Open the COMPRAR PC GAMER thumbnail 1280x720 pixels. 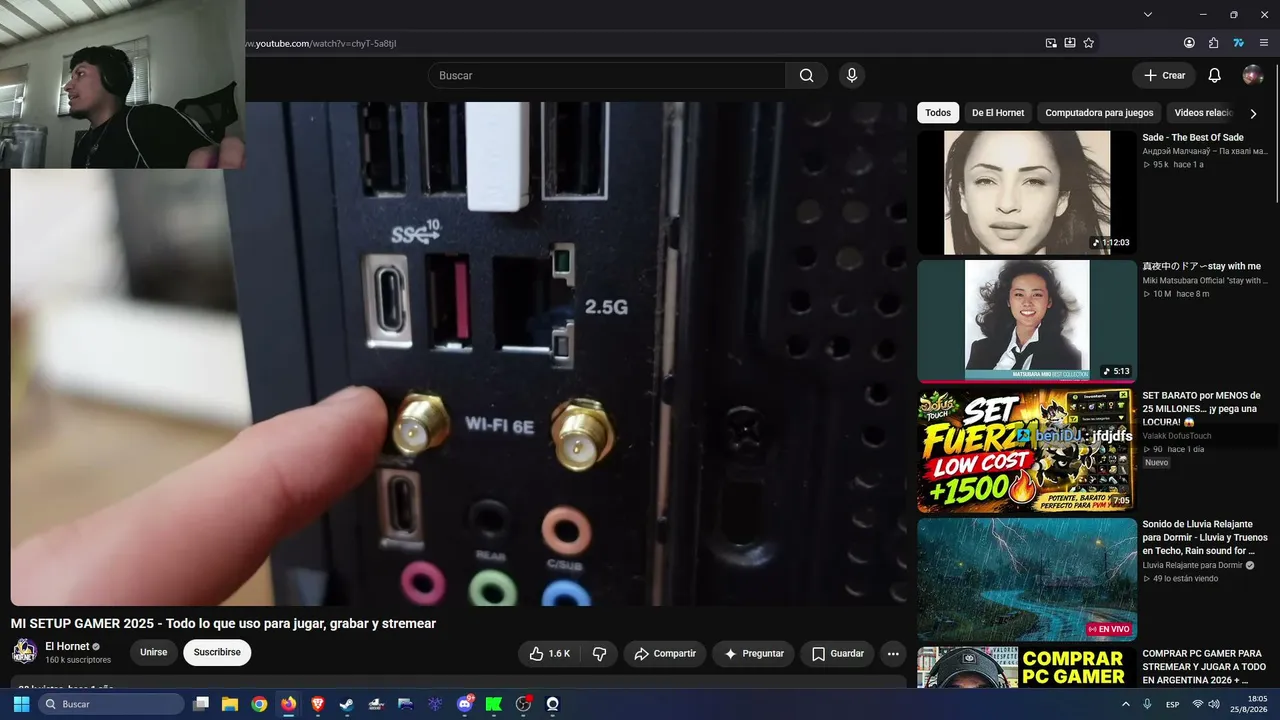(1027, 667)
